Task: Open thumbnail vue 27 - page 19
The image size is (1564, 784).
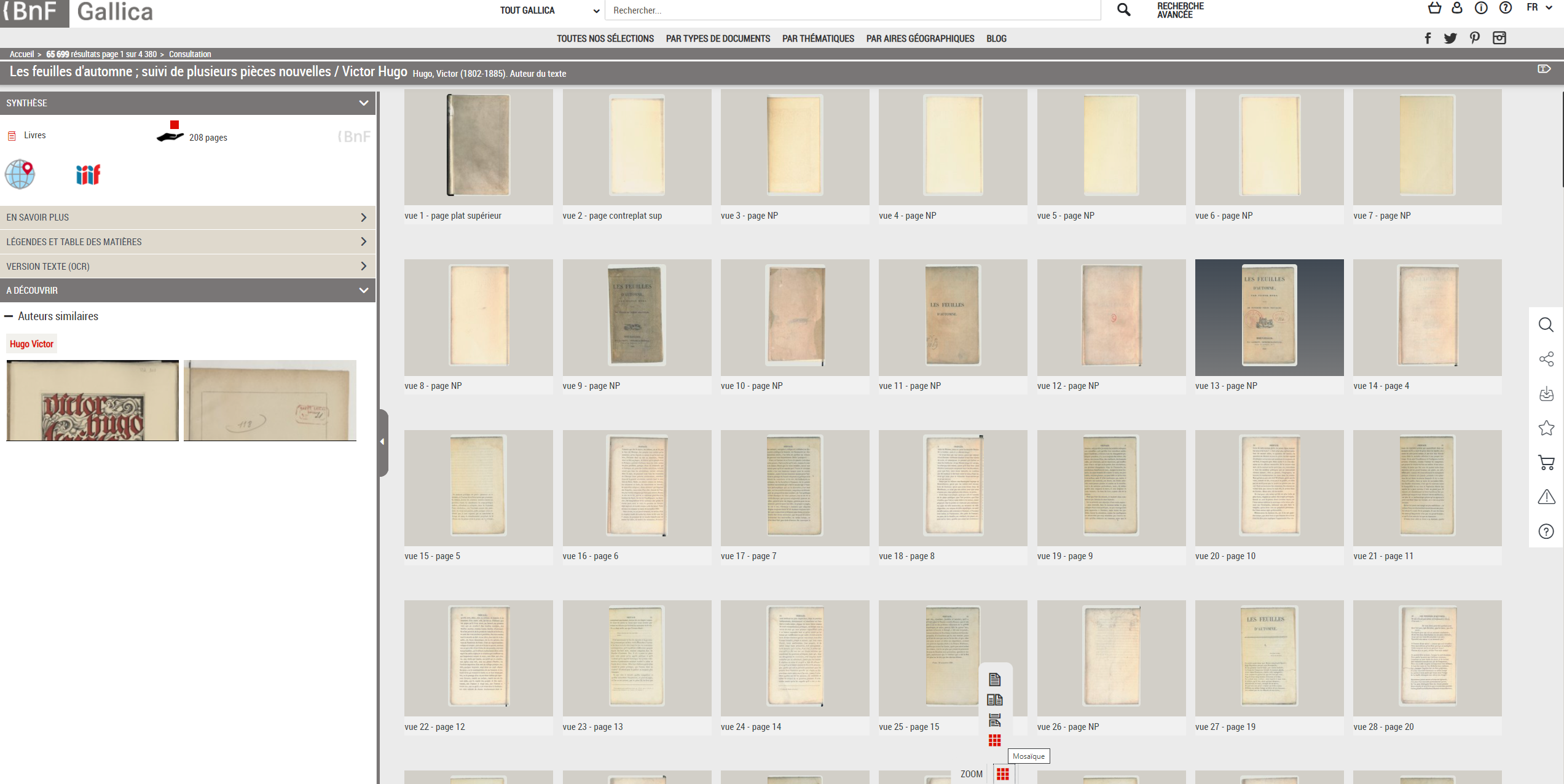Action: point(1269,658)
